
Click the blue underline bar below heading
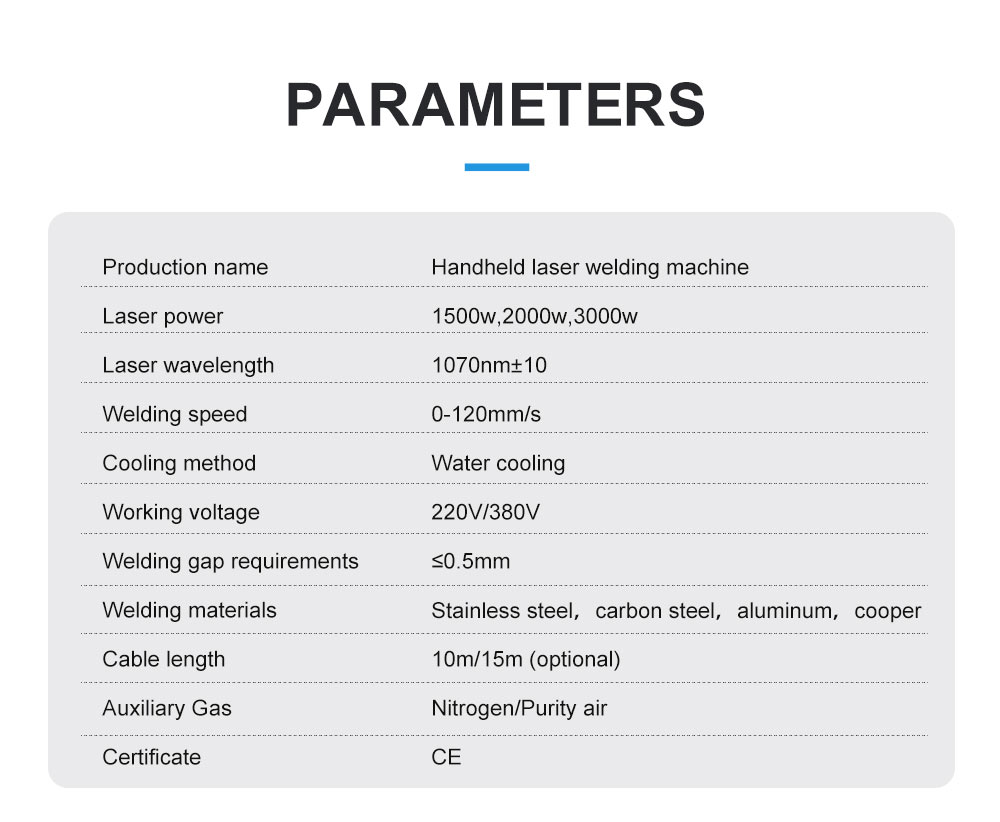[x=497, y=167]
